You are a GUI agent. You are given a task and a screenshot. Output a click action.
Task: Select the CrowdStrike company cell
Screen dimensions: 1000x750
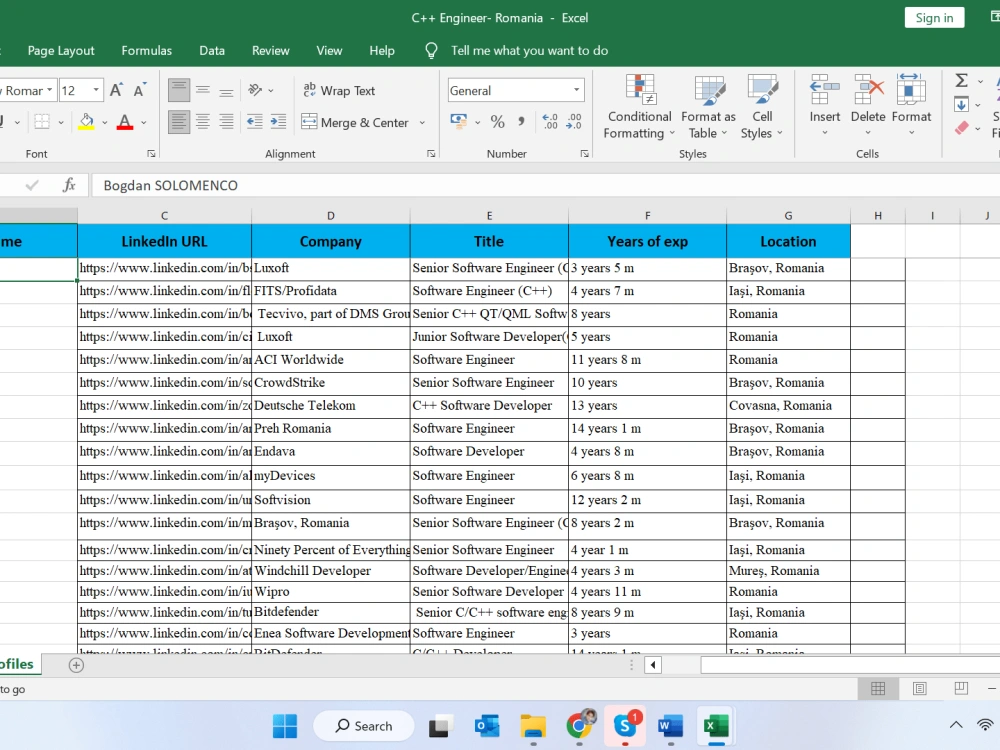coord(330,383)
